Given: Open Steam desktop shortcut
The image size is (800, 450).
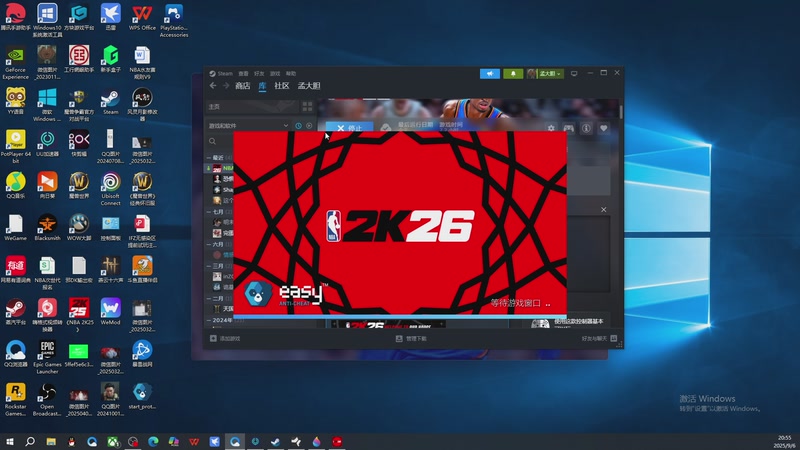Looking at the screenshot, I should (x=110, y=103).
